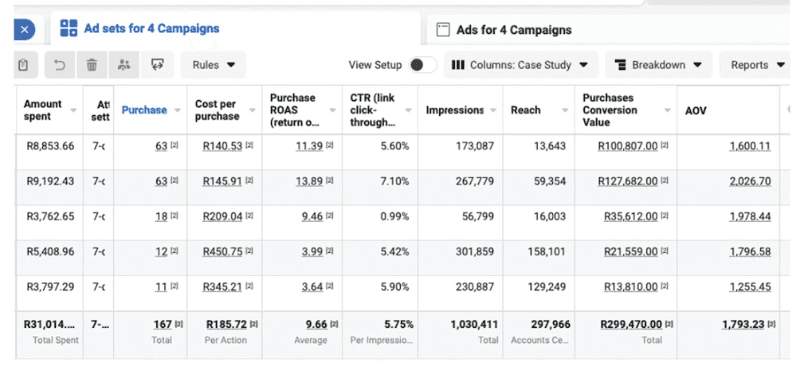Viewport: 796px width, 373px height.
Task: Select CTR value 0.99%
Action: (x=394, y=217)
